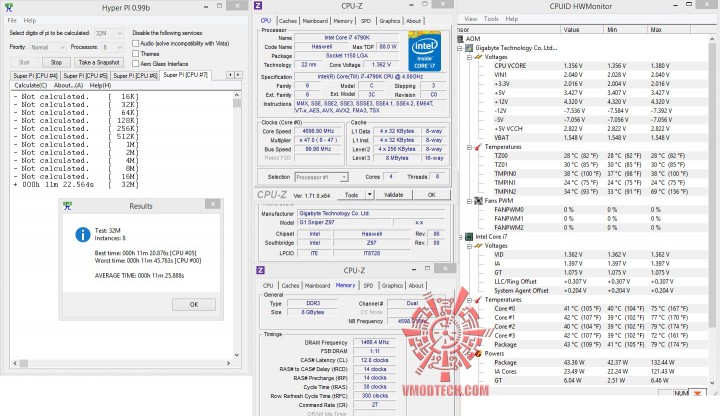Collapse the Intel Core i7 tree node

click(x=460, y=237)
